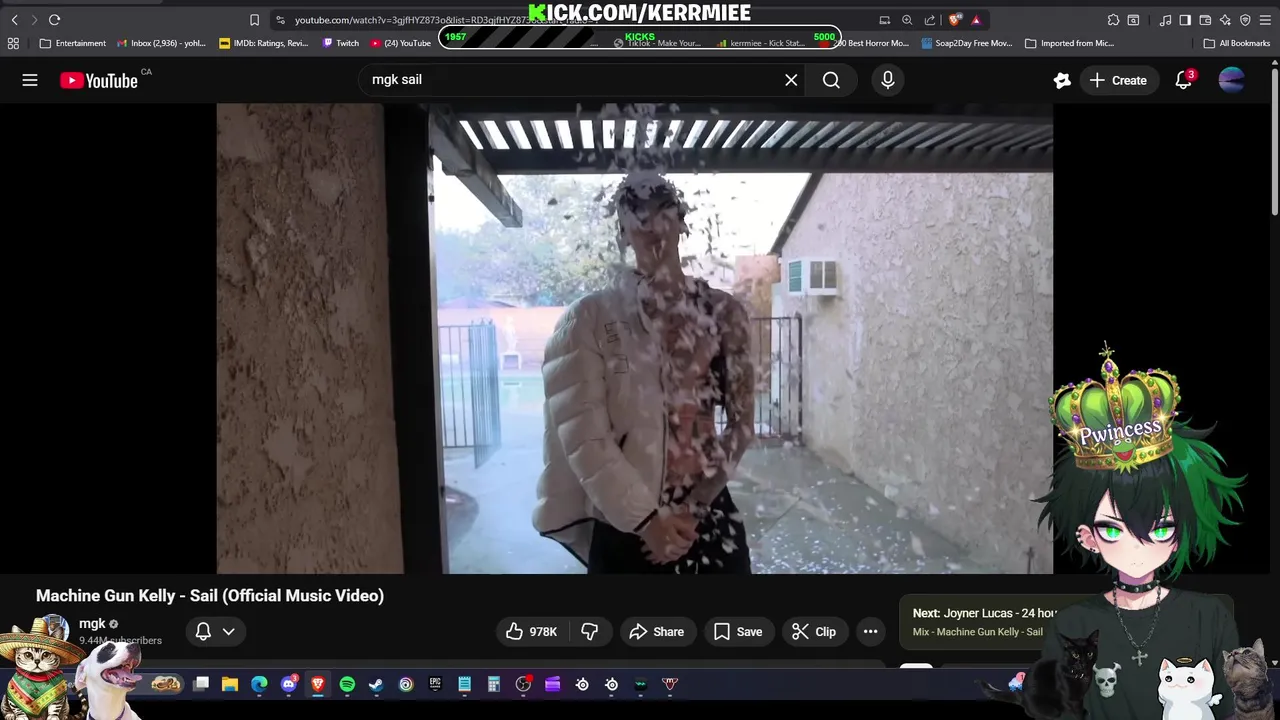This screenshot has width=1280, height=720.
Task: Like the video with 978K likes
Action: tap(531, 631)
